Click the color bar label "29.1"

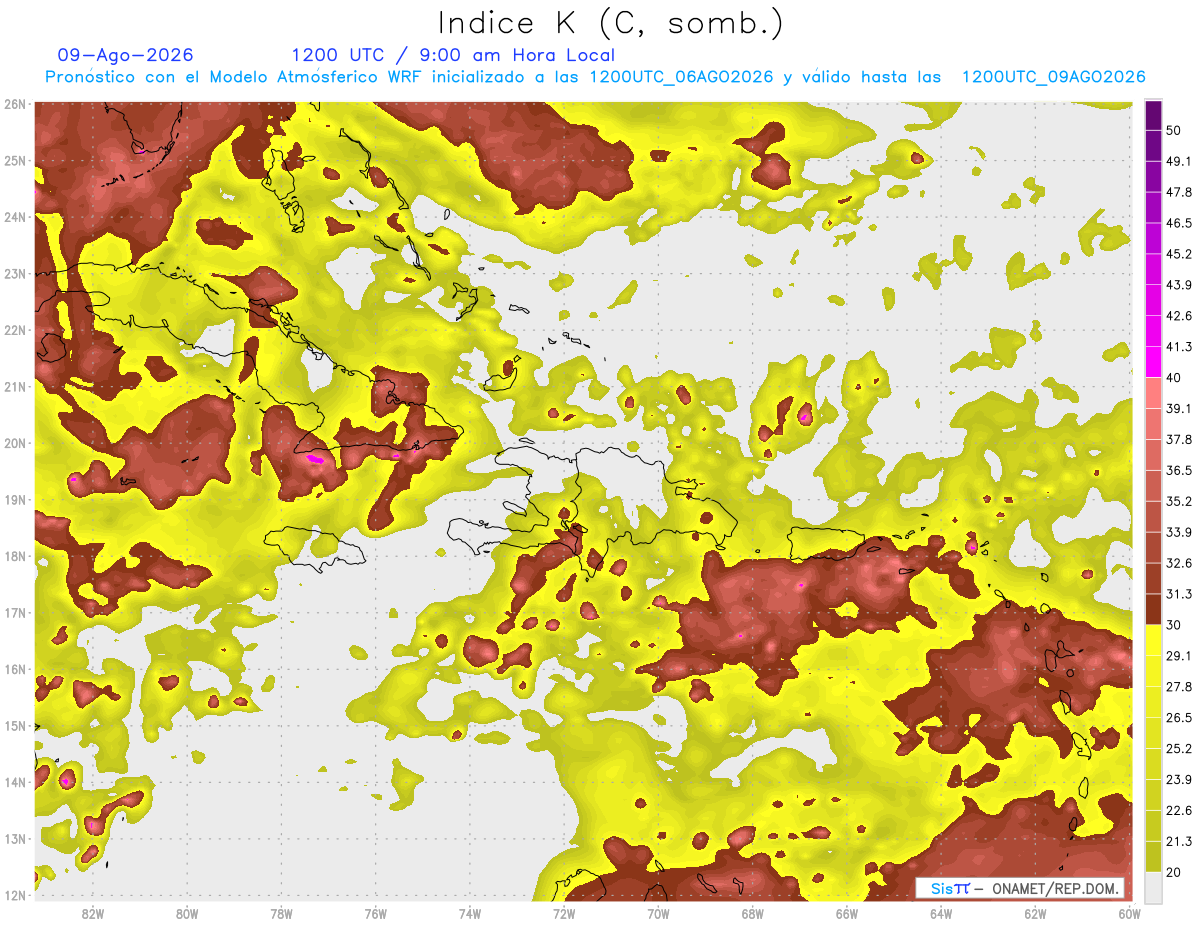coord(1178,655)
